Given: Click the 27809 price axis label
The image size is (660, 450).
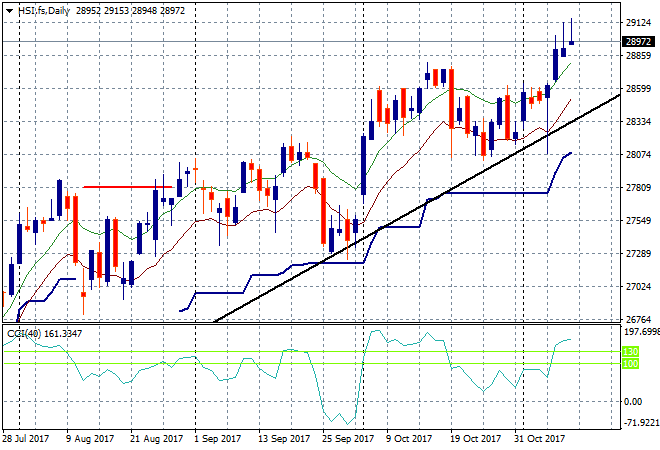Looking at the screenshot, I should [x=638, y=187].
